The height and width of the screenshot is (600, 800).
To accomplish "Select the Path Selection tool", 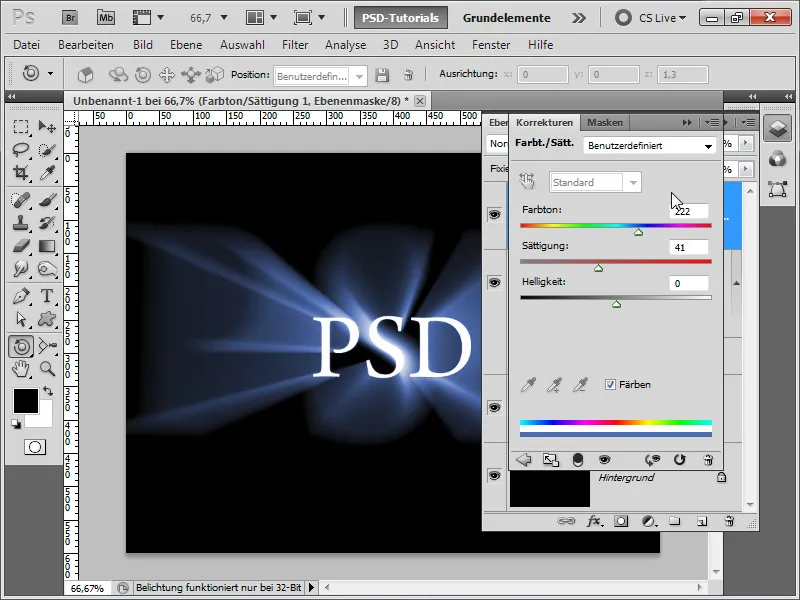I will (x=21, y=319).
